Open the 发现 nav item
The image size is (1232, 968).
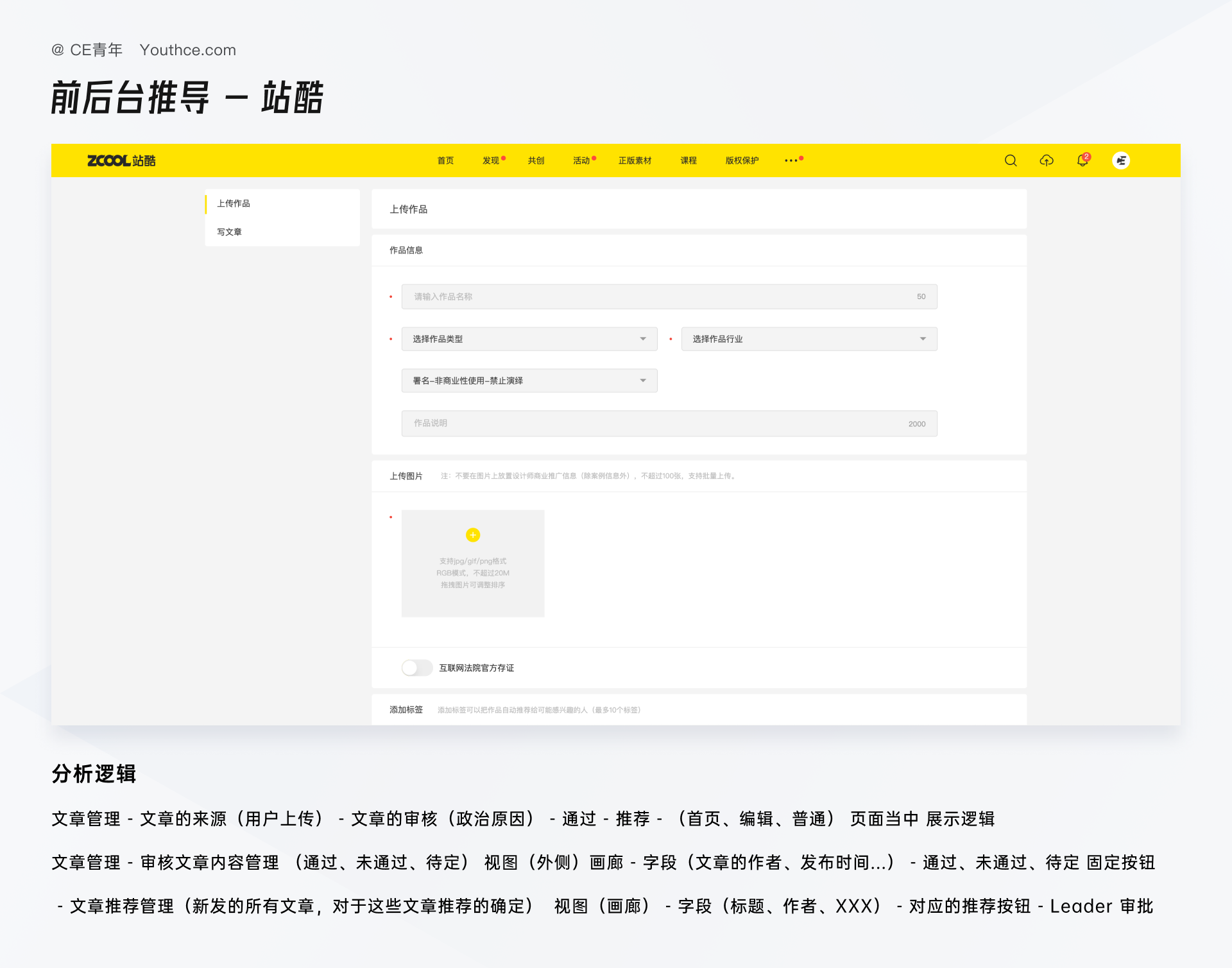491,160
